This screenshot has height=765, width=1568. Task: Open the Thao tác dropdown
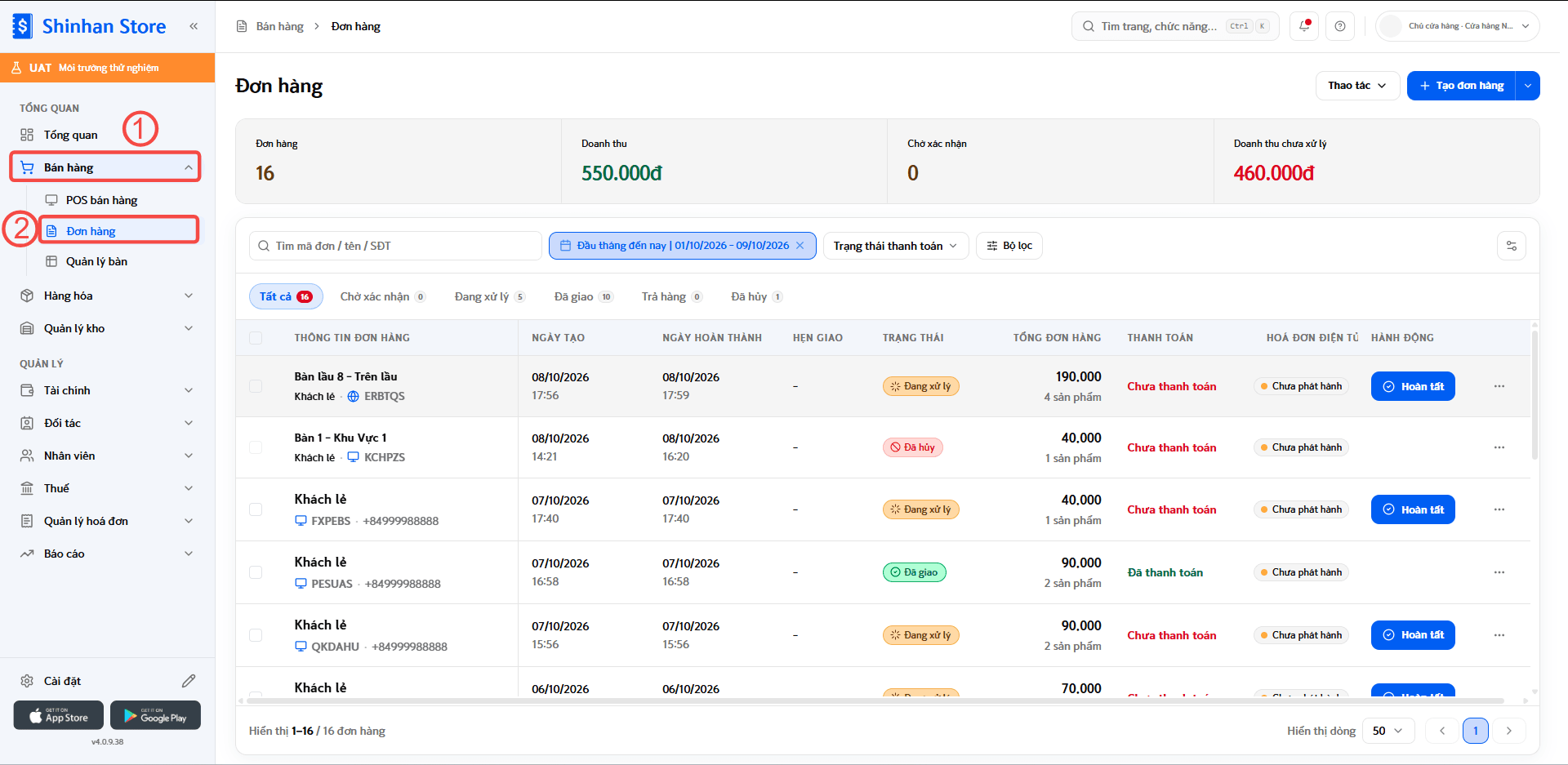pyautogui.click(x=1357, y=86)
